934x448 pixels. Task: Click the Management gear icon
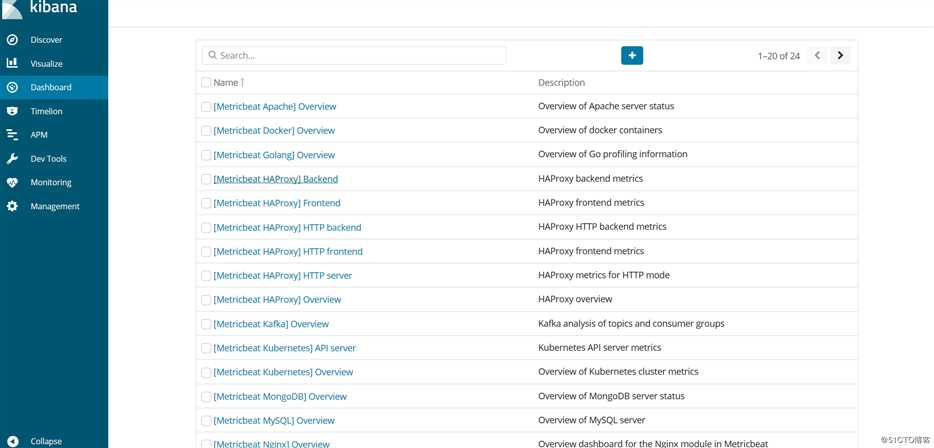[x=12, y=206]
